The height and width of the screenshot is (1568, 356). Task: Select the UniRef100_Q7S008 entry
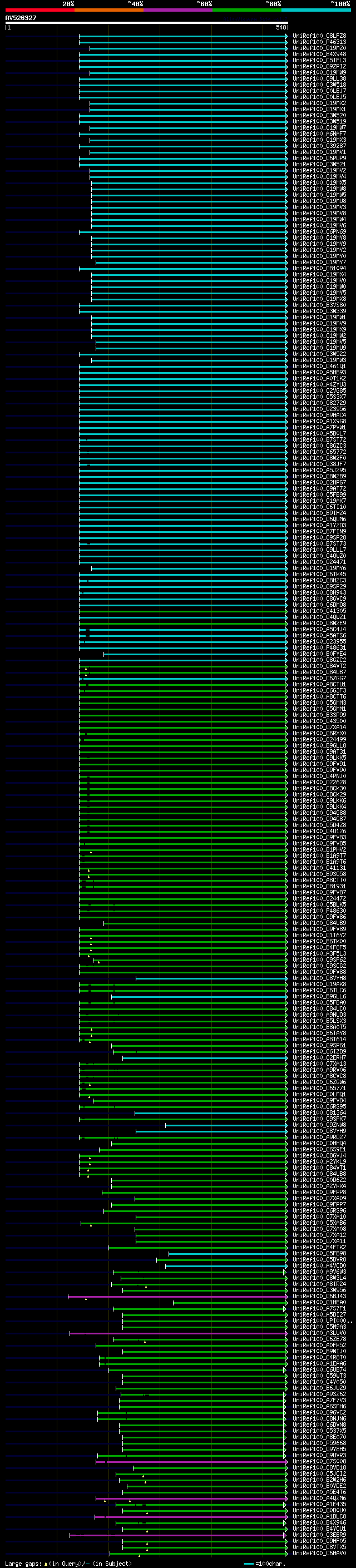point(319,1461)
